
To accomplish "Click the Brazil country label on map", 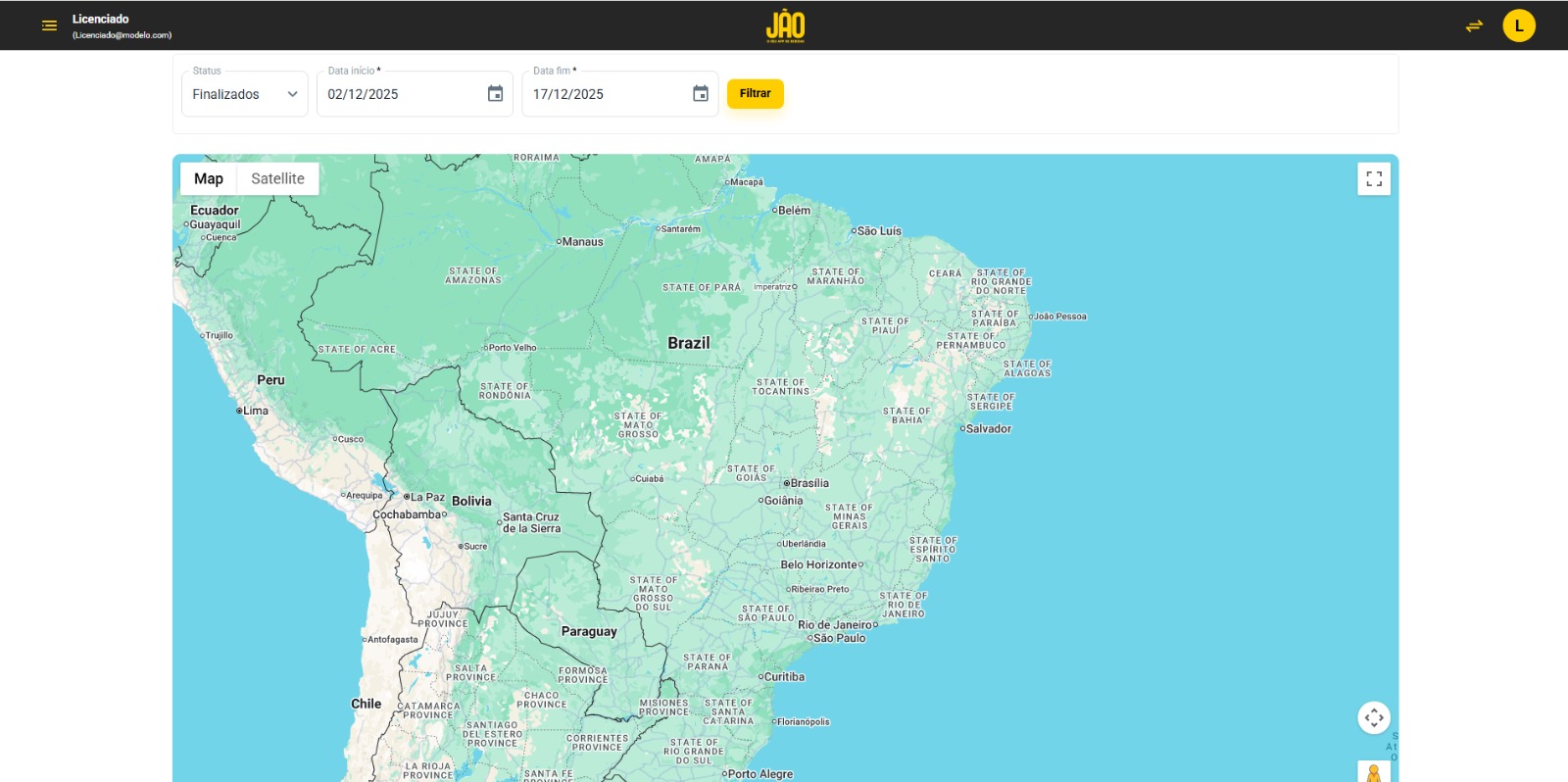I will click(x=689, y=343).
